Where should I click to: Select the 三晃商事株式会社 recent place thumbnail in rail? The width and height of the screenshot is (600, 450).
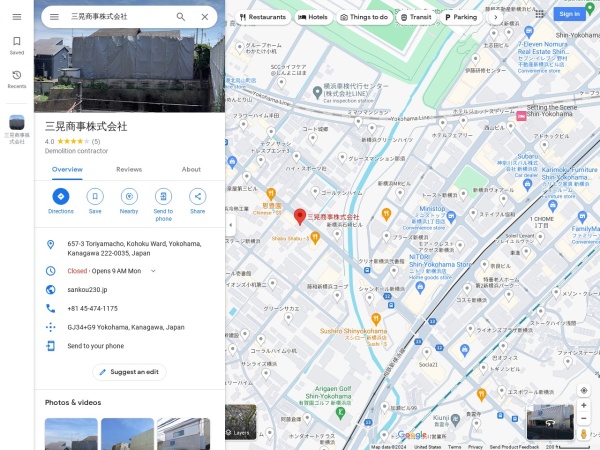point(17,122)
